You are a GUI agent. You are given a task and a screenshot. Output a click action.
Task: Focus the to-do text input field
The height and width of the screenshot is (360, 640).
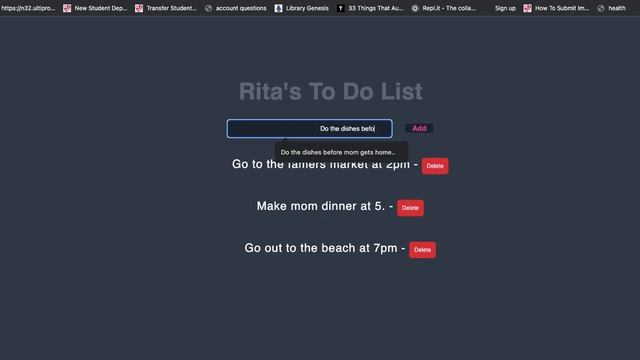[309, 129]
